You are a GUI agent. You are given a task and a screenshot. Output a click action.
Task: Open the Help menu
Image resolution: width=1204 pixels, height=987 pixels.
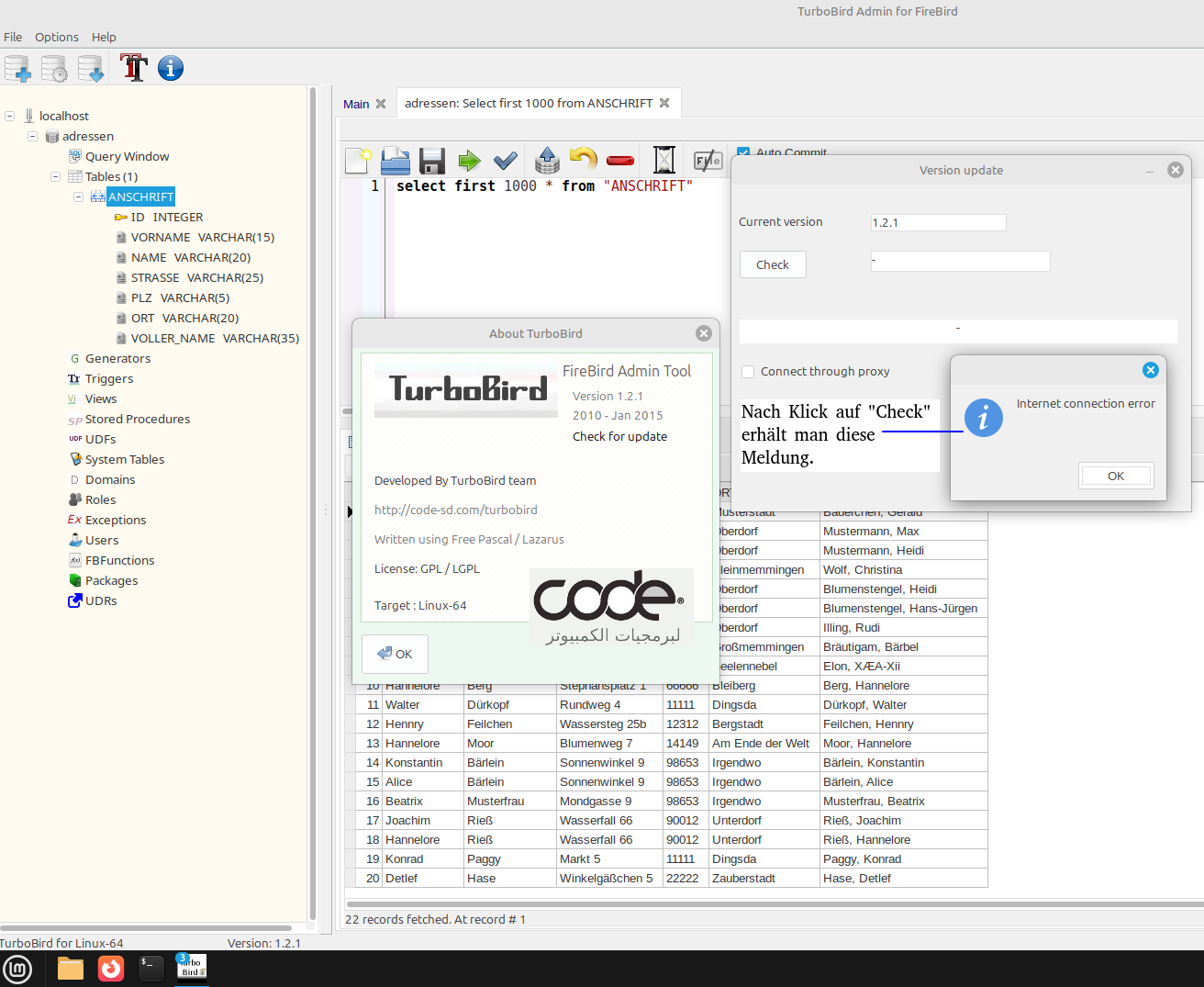[104, 38]
